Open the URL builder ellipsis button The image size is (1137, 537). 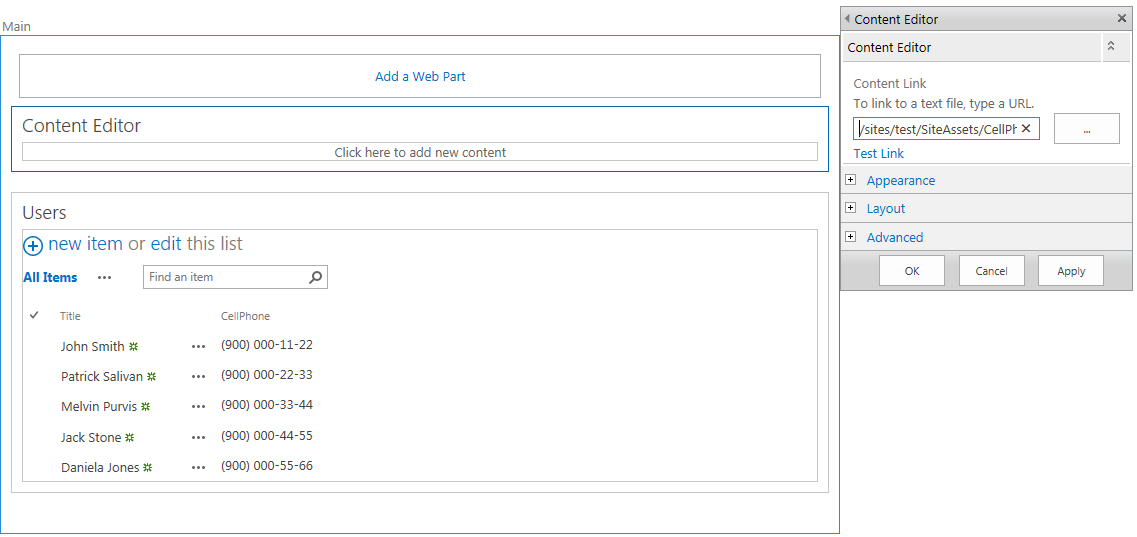1086,129
